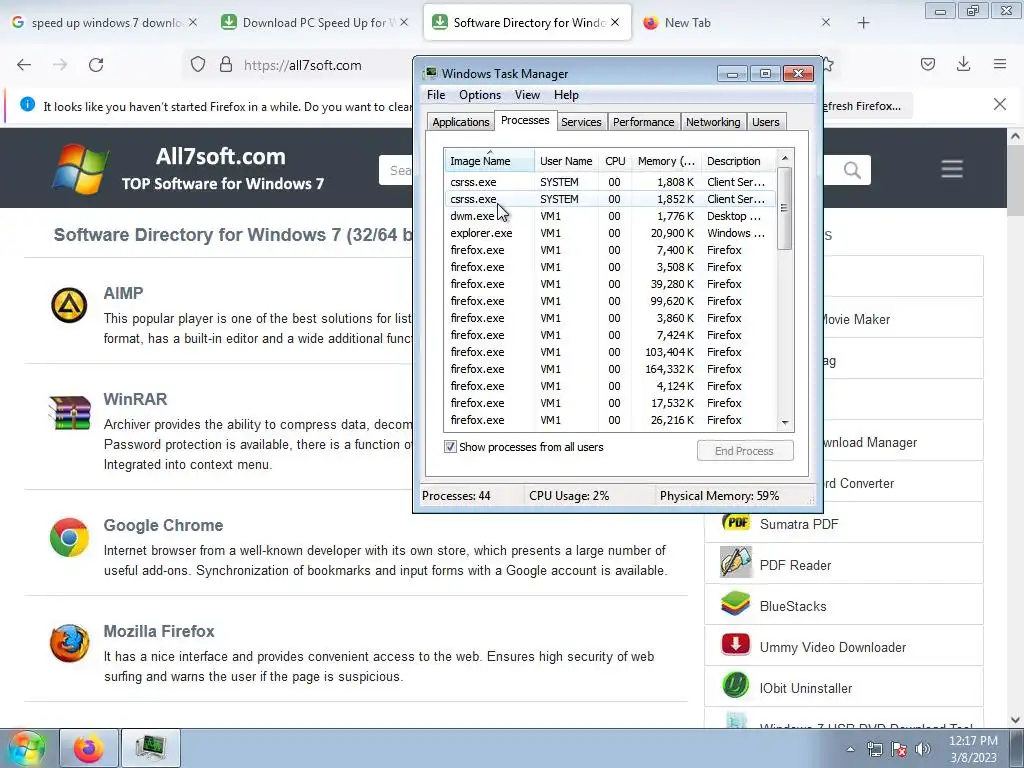Dismiss the Firefox refresh notification bar

(999, 104)
